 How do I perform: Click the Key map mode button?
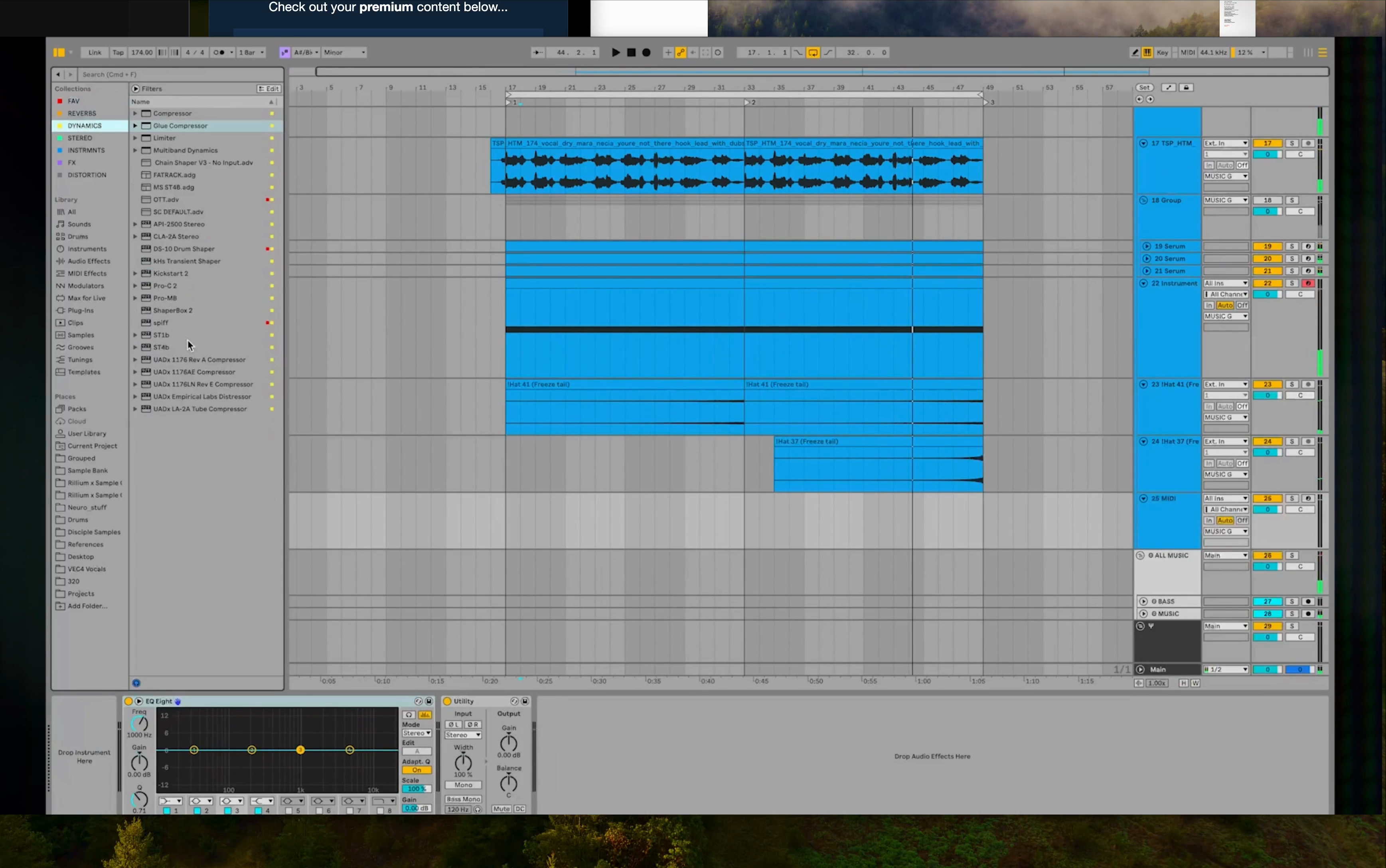pos(1162,52)
